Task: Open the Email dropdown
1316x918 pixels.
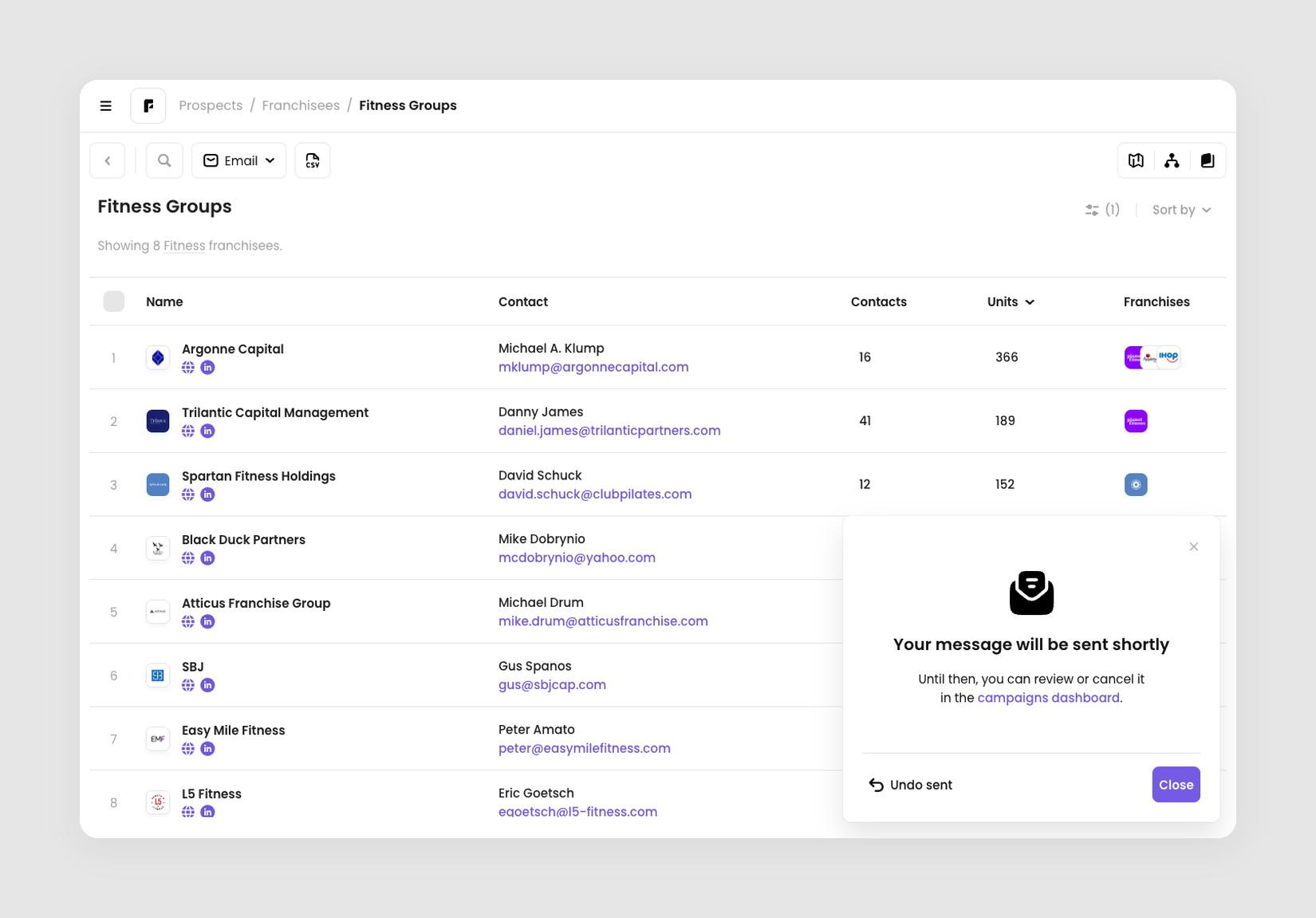Action: click(239, 161)
